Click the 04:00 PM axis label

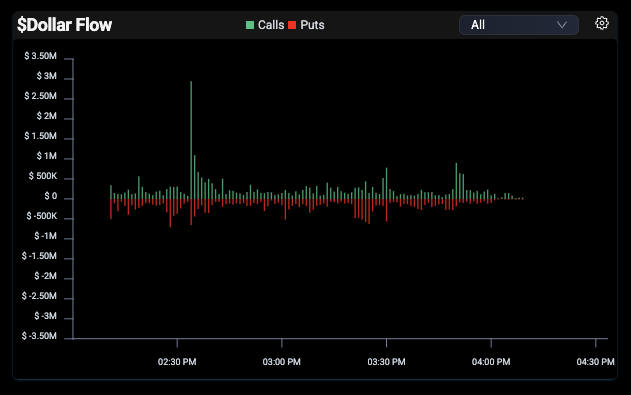point(491,362)
